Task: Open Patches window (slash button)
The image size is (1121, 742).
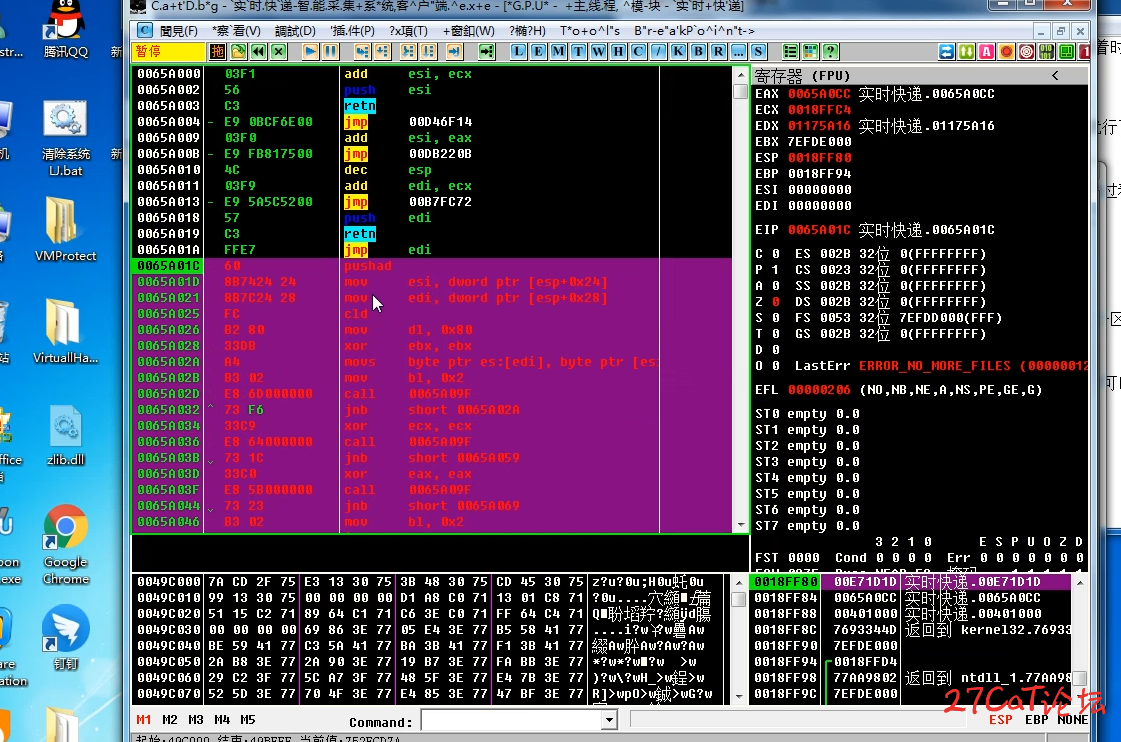Action: [x=658, y=51]
